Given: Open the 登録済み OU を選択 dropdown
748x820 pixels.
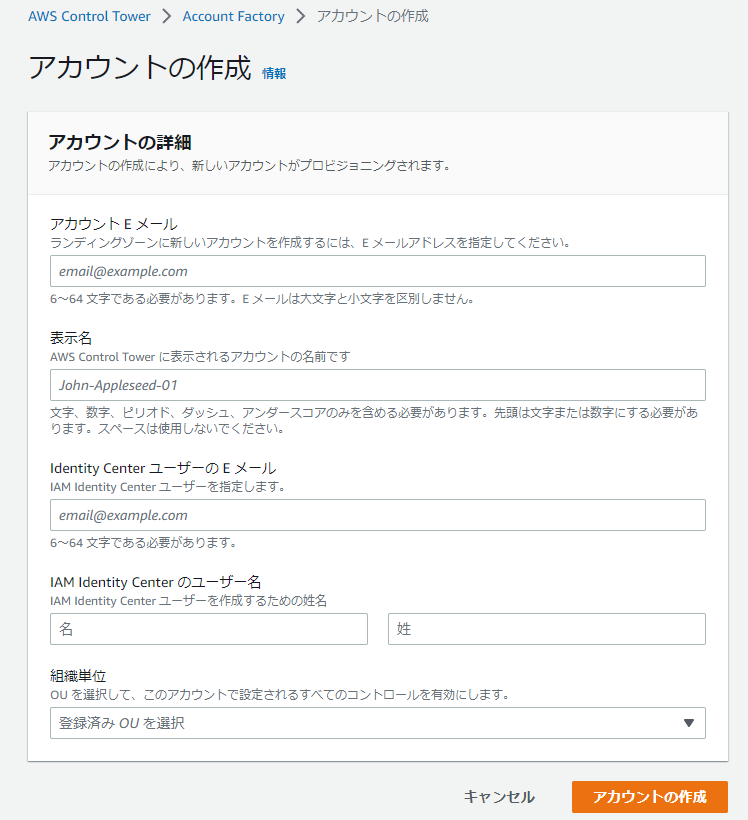Looking at the screenshot, I should click(x=378, y=723).
